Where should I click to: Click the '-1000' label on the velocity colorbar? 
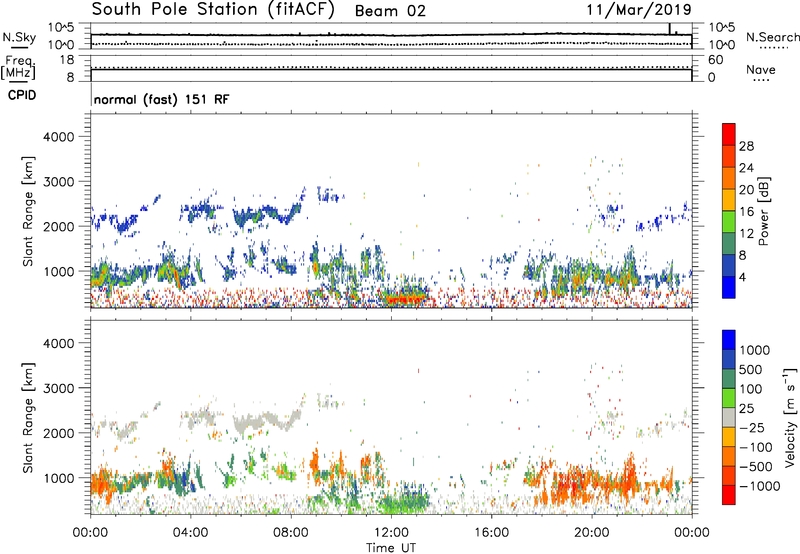[x=760, y=486]
